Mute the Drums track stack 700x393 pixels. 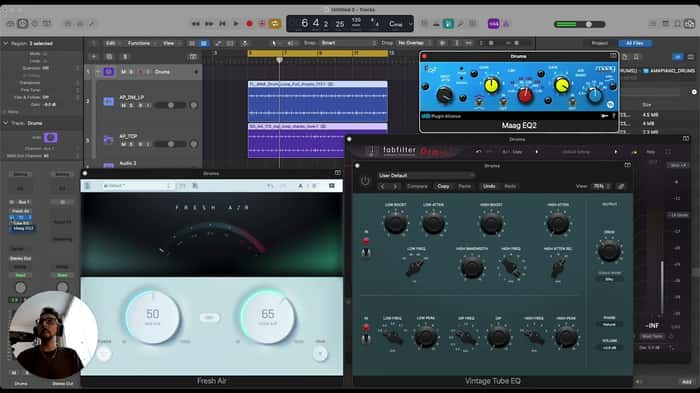click(124, 72)
